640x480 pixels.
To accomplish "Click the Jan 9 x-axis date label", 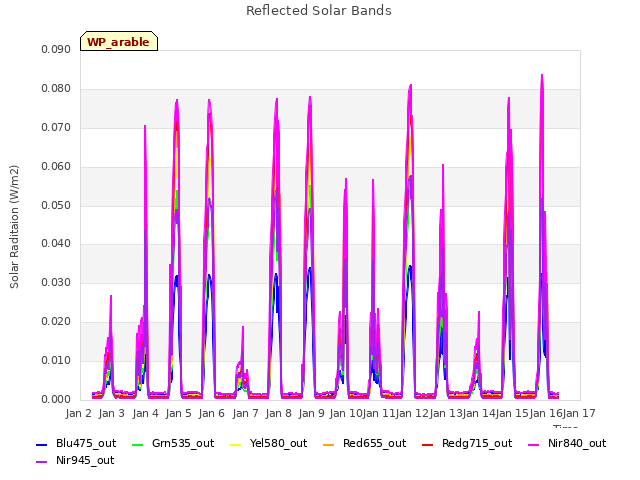I will [311, 413].
